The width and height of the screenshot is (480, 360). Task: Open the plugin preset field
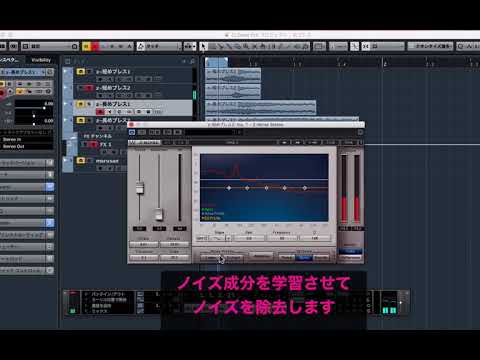(x=213, y=132)
